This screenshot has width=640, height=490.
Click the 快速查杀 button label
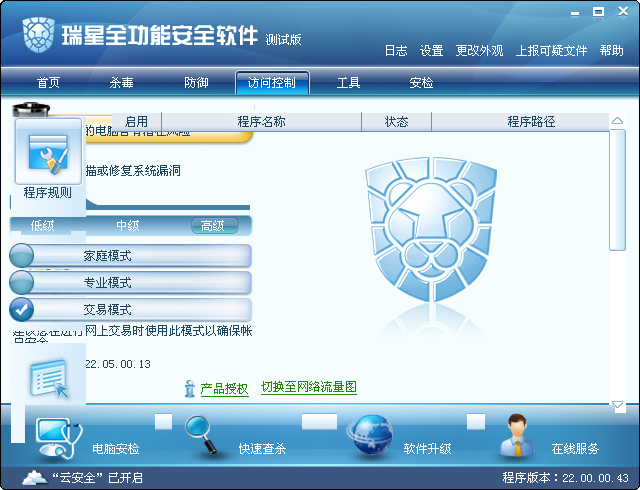[x=262, y=449]
